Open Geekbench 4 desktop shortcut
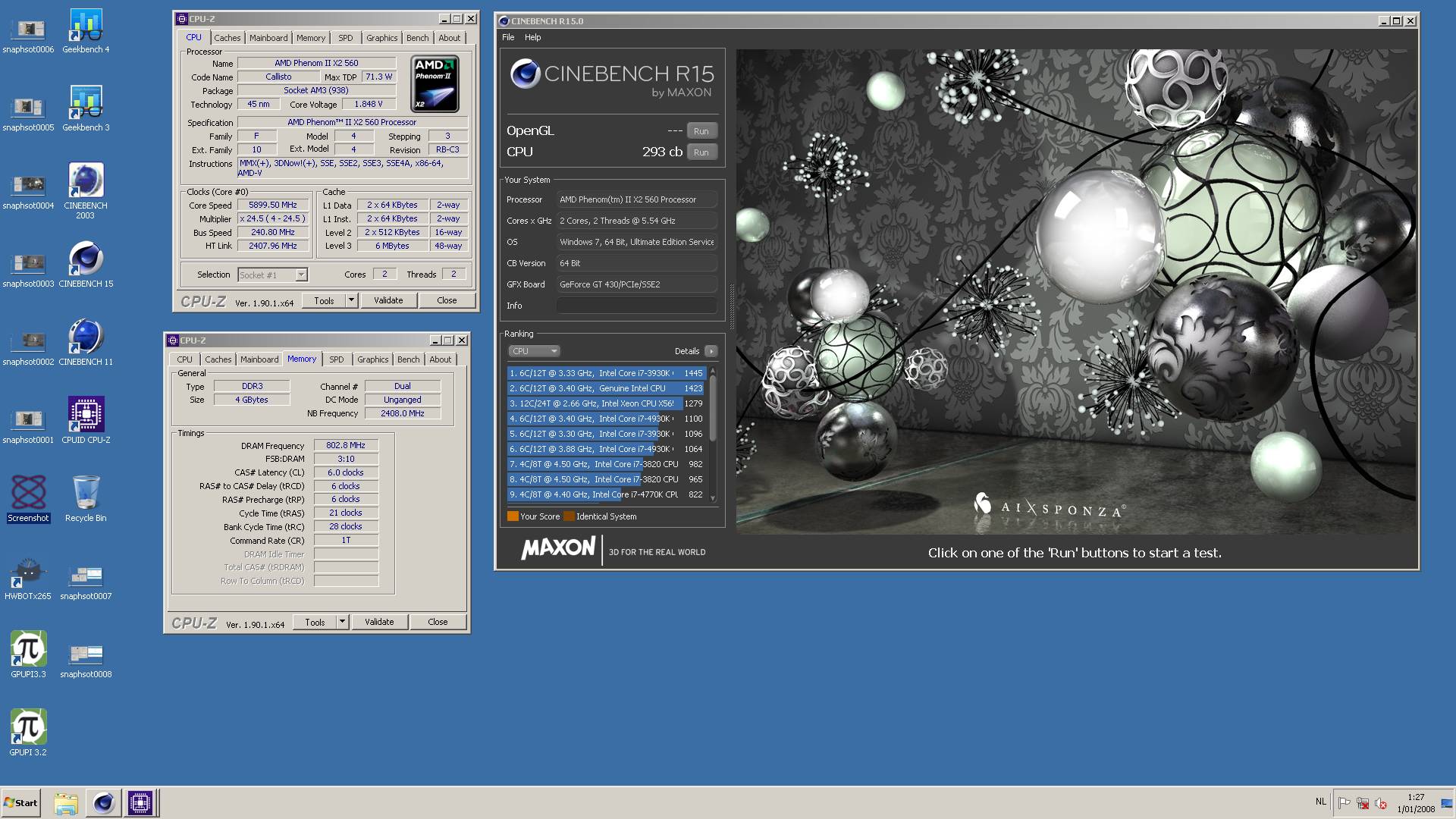Image resolution: width=1456 pixels, height=819 pixels. point(86,31)
